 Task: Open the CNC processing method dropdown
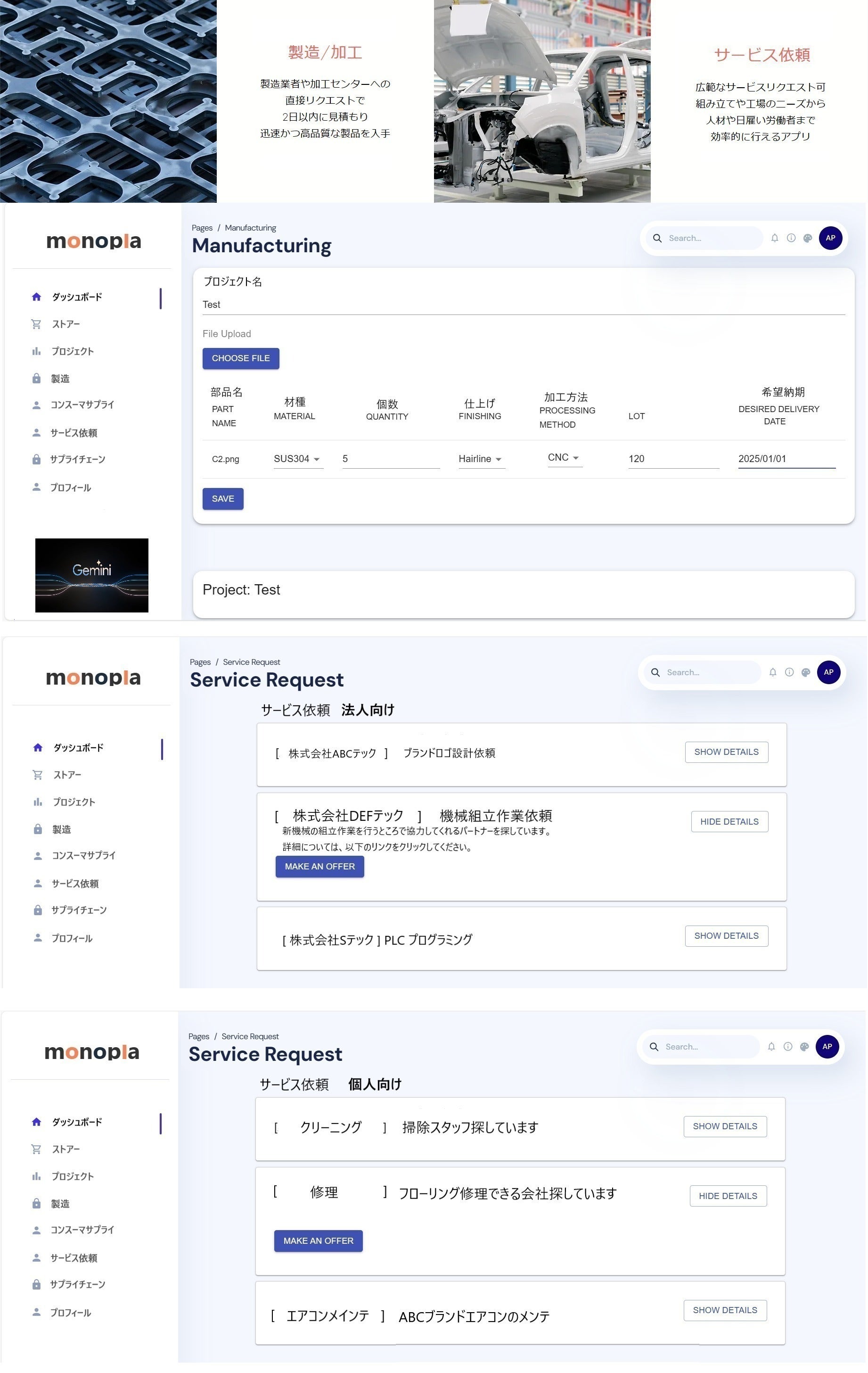pyautogui.click(x=563, y=458)
